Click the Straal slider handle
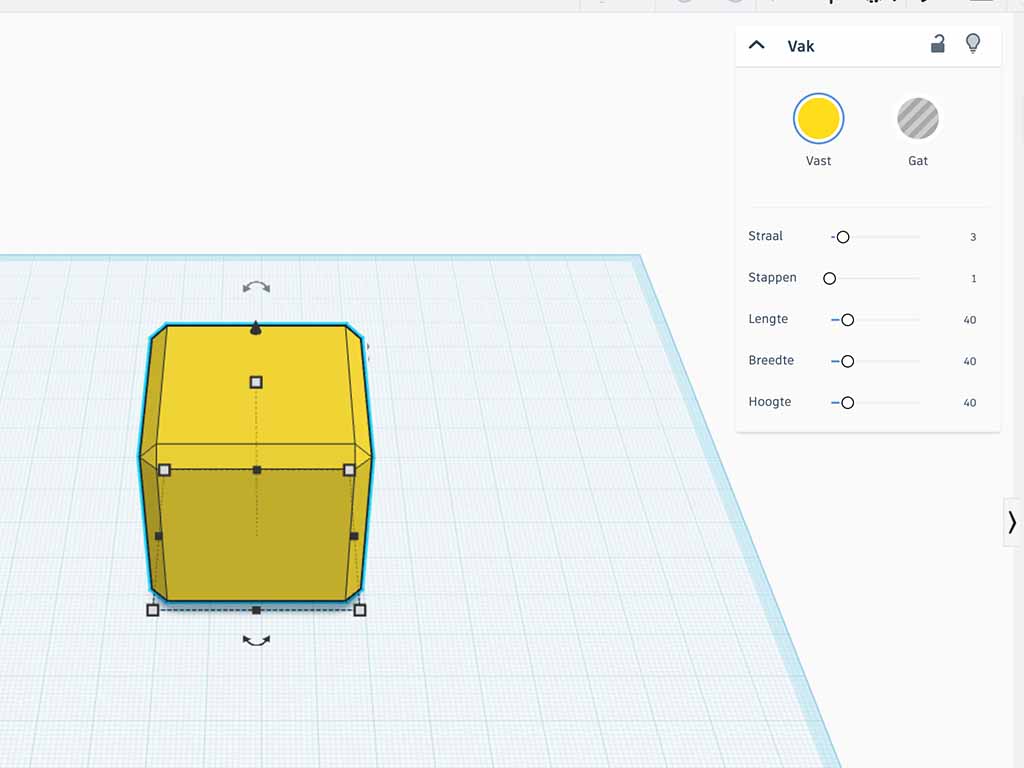The image size is (1024, 768). pyautogui.click(x=842, y=237)
